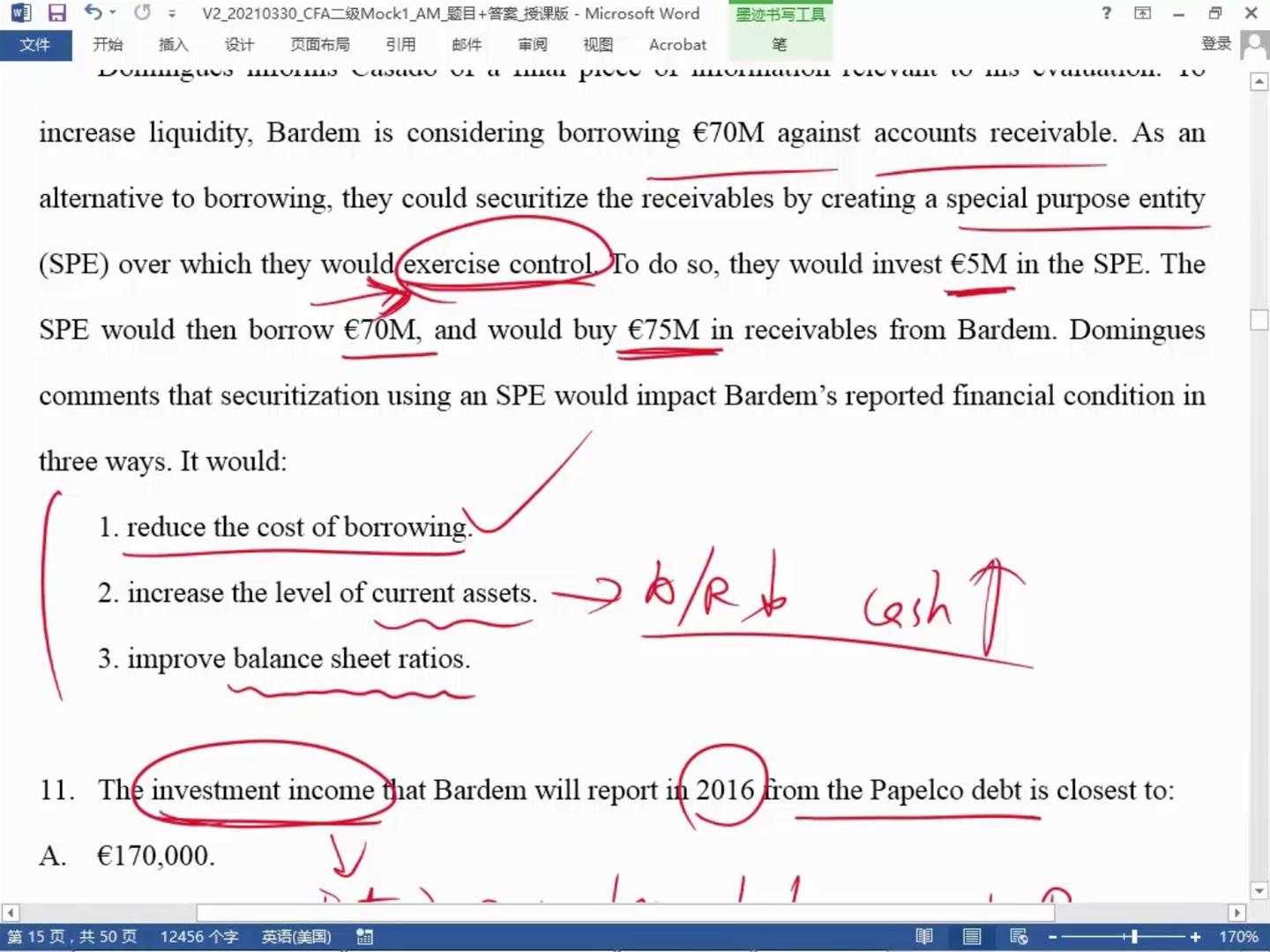Click the Undo arrow icon
Screen dimensions: 1270x952
(93, 12)
